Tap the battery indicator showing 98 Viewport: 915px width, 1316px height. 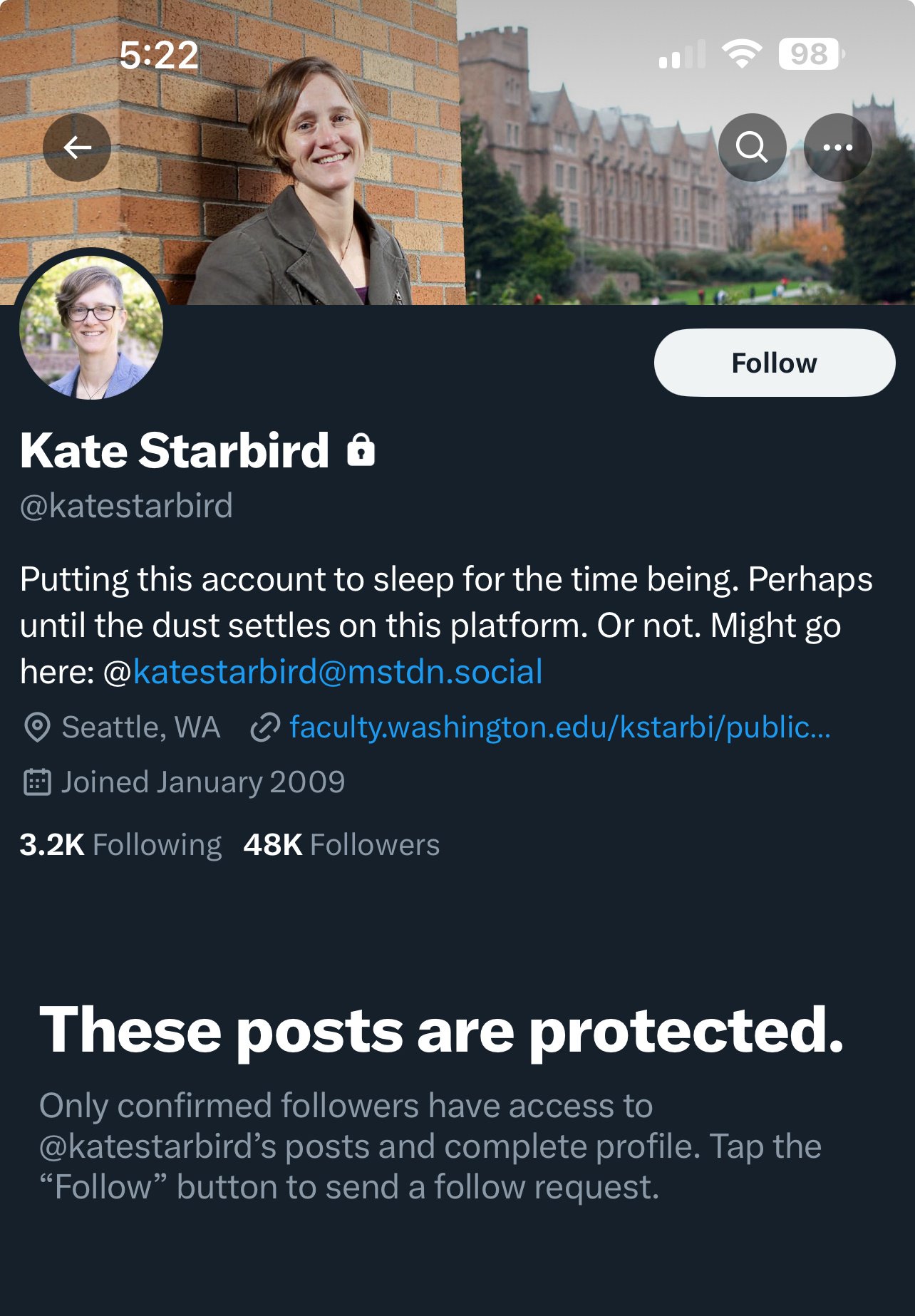click(x=811, y=53)
